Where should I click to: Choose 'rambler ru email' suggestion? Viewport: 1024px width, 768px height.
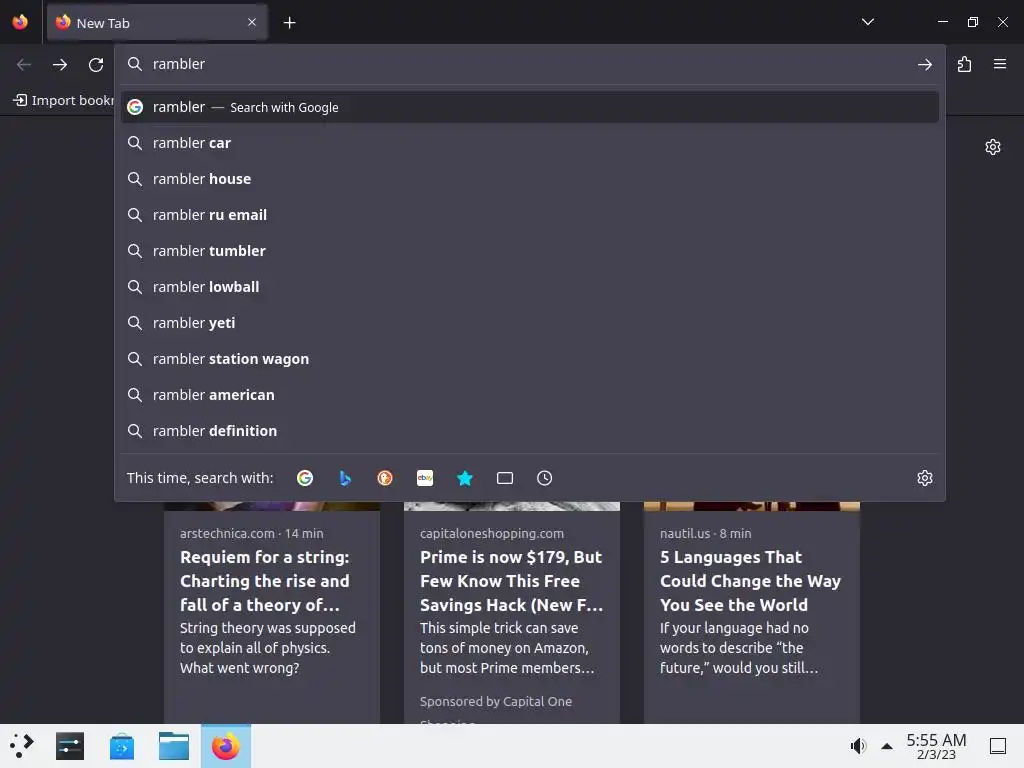point(530,215)
